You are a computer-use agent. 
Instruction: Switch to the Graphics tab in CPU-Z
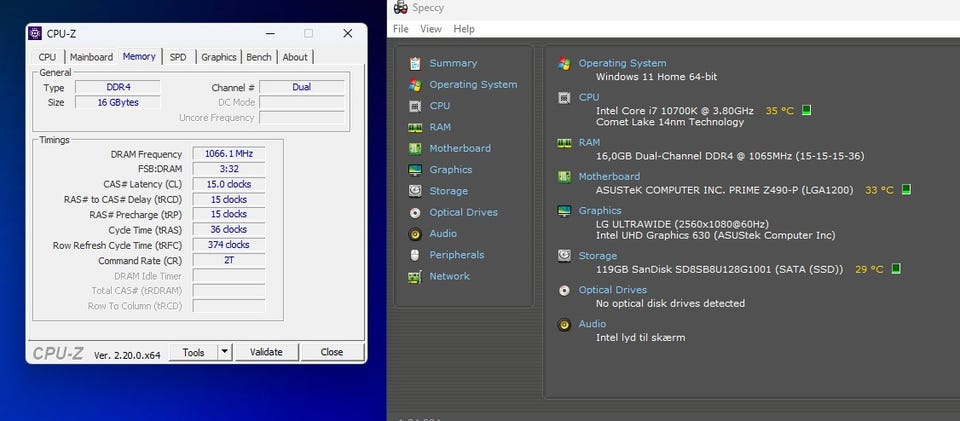point(219,57)
